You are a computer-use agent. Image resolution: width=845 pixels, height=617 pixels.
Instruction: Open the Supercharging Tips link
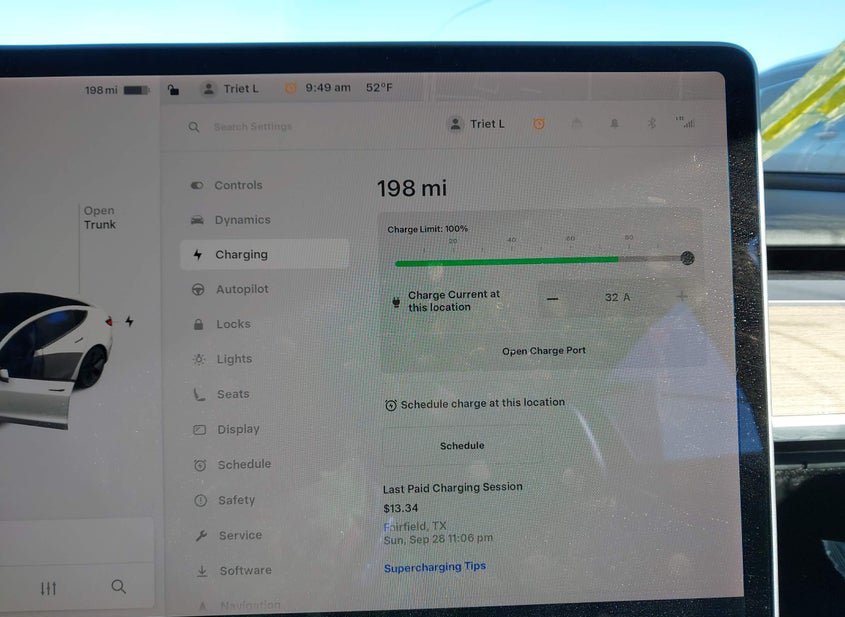[435, 567]
